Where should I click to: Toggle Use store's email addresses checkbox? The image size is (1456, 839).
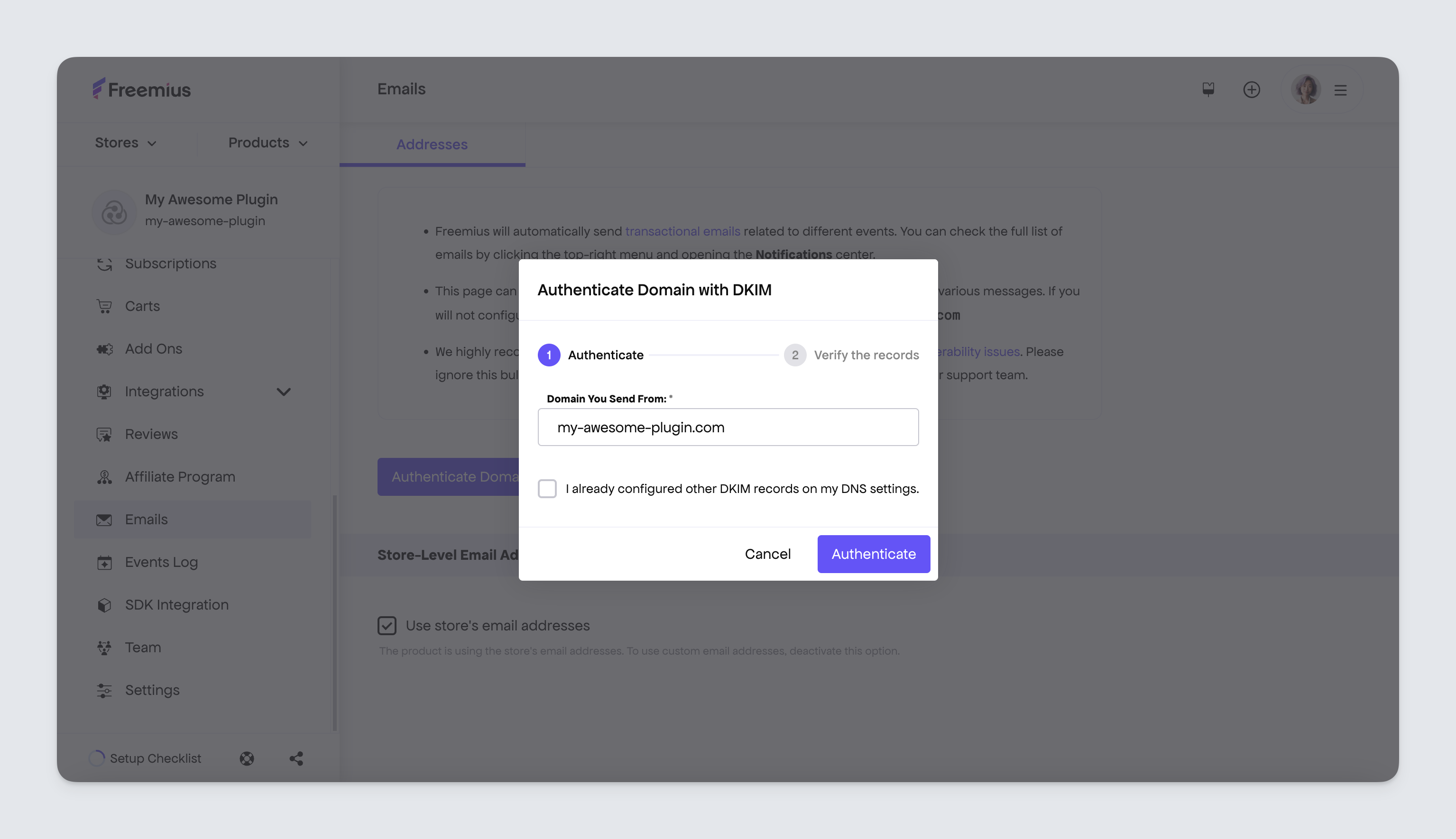[x=387, y=625]
